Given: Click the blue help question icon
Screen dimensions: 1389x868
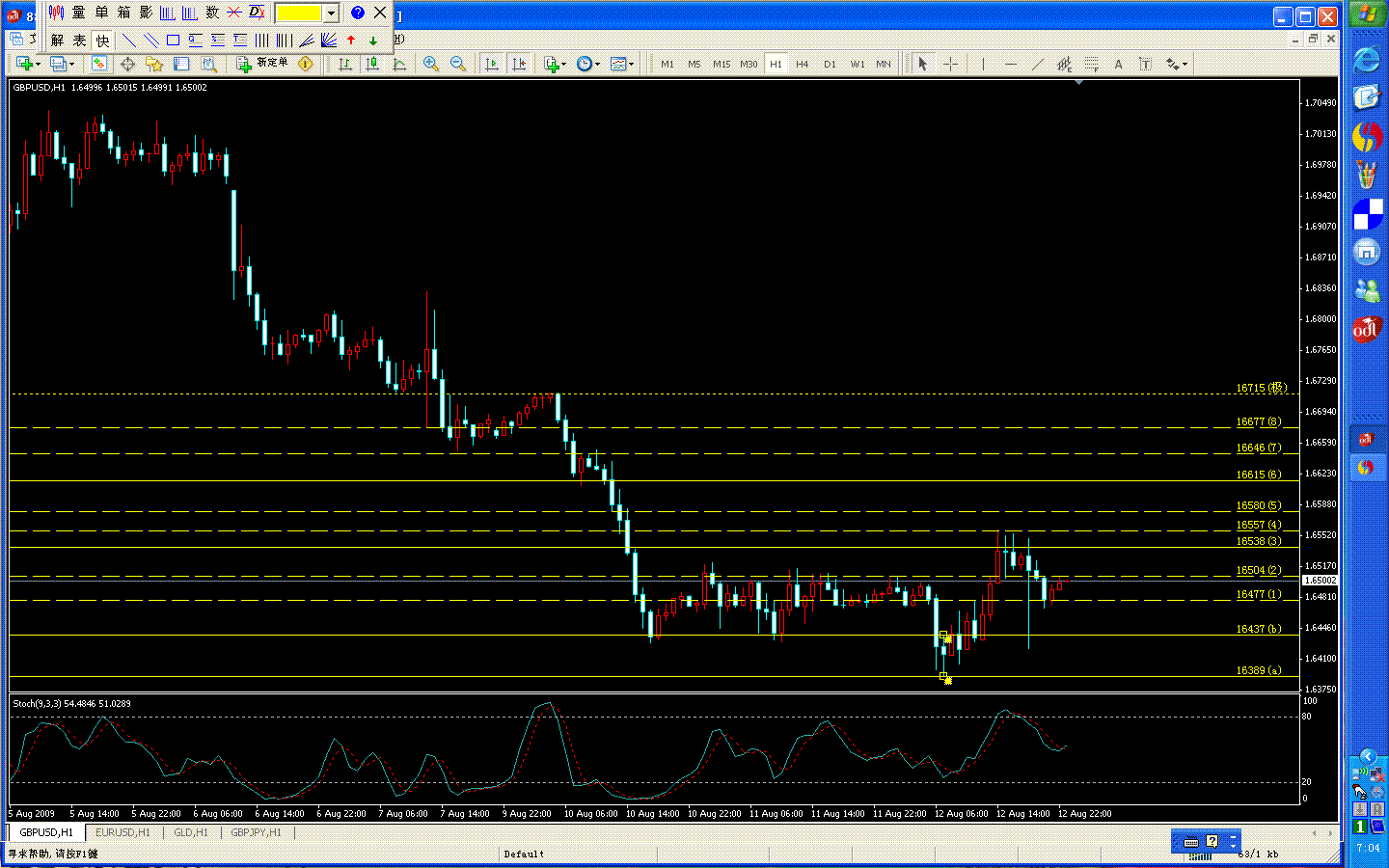Looking at the screenshot, I should point(358,13).
